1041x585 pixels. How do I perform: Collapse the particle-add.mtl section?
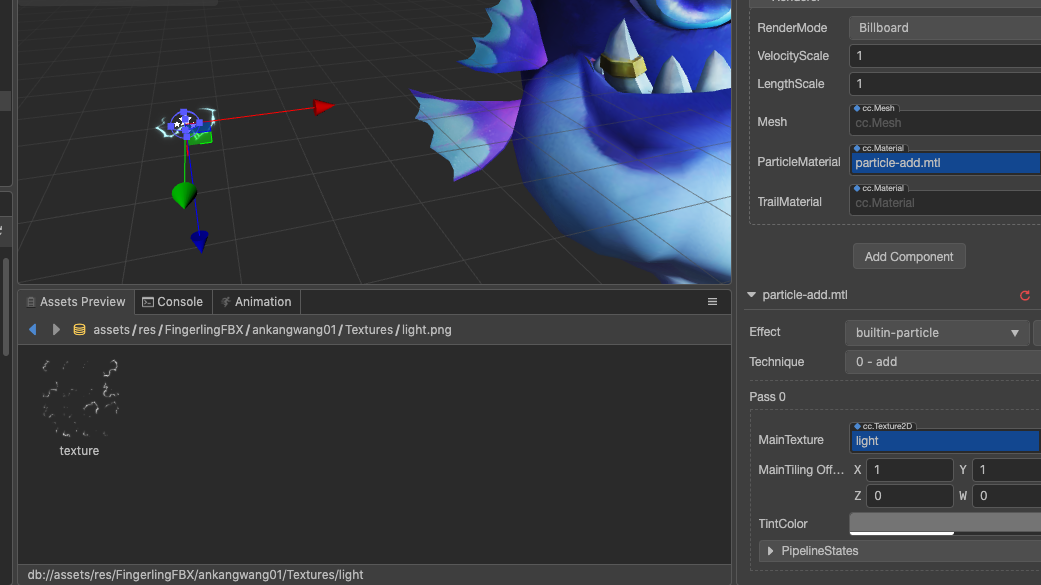click(x=752, y=295)
